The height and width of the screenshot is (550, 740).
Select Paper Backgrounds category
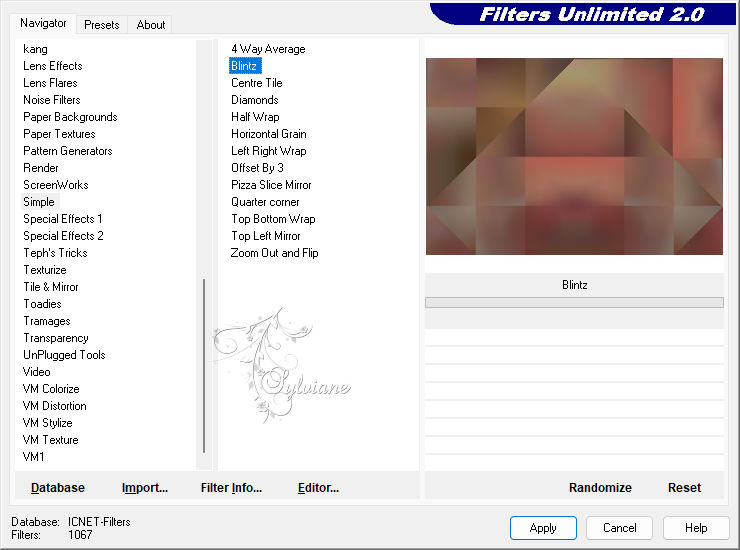[70, 117]
